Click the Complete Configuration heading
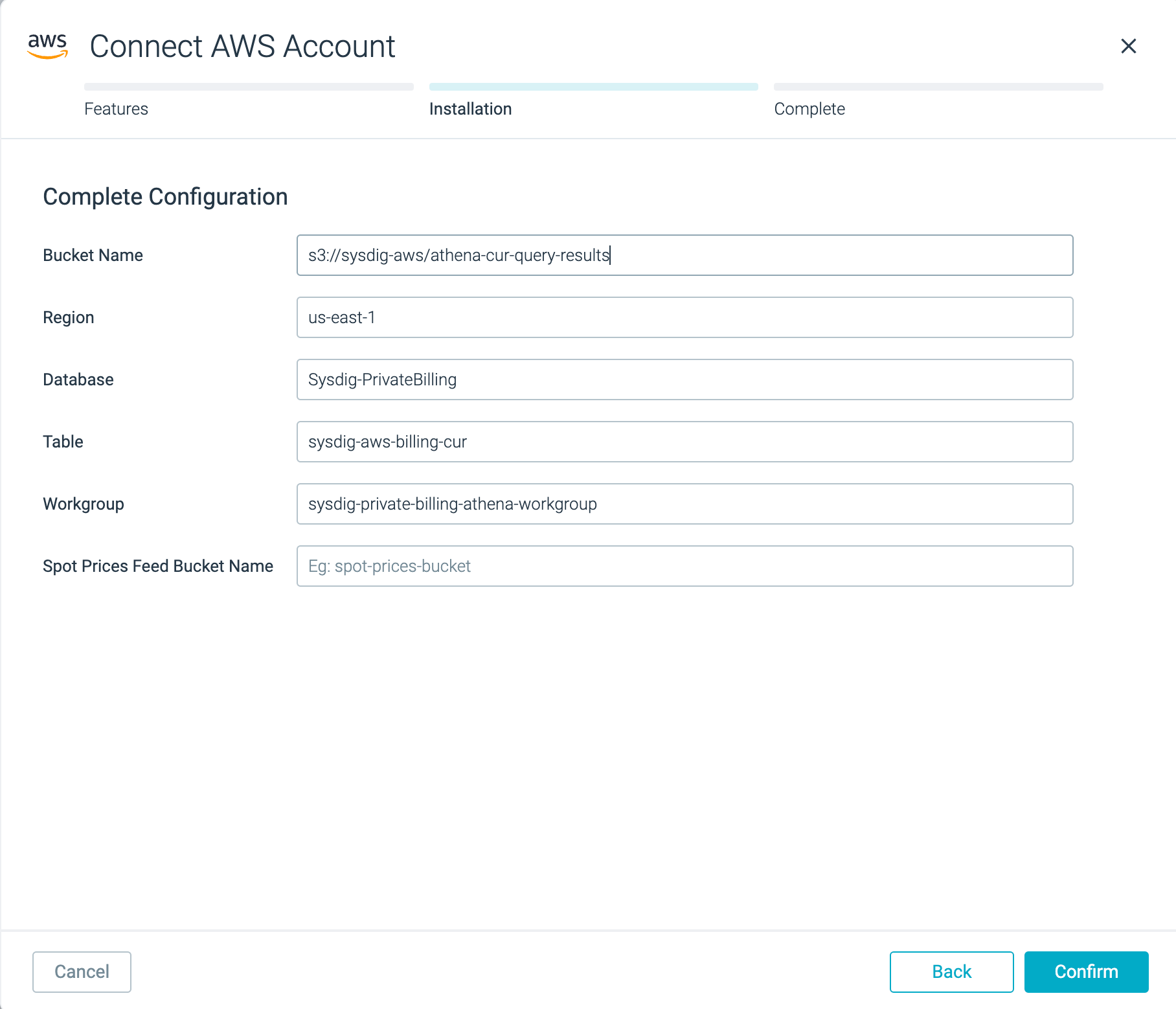1176x1009 pixels. pyautogui.click(x=165, y=197)
